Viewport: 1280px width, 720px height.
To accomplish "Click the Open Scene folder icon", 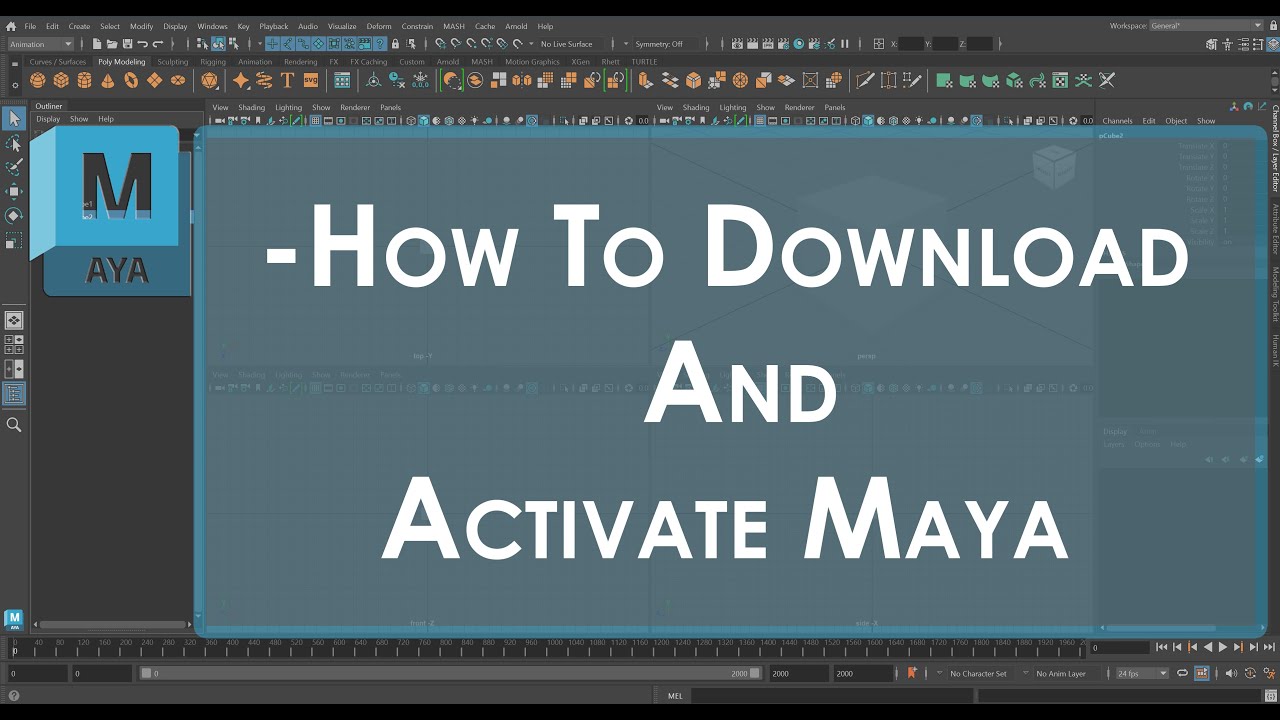I will 112,44.
